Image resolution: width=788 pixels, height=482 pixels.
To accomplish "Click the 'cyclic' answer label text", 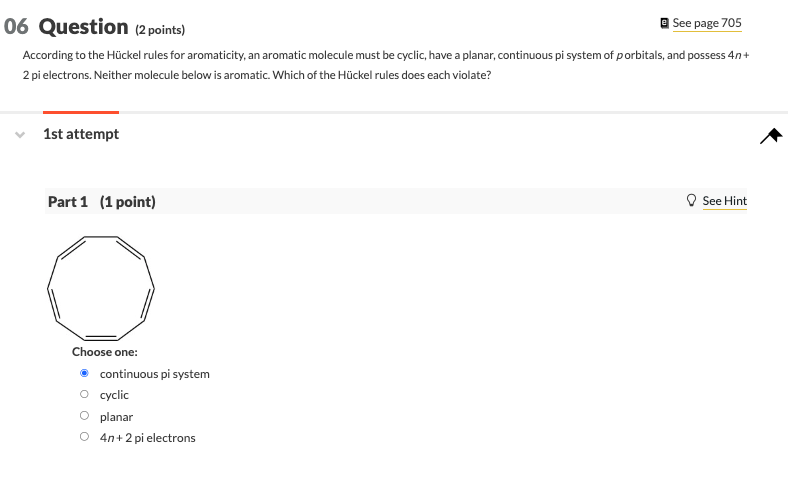I will pyautogui.click(x=114, y=395).
